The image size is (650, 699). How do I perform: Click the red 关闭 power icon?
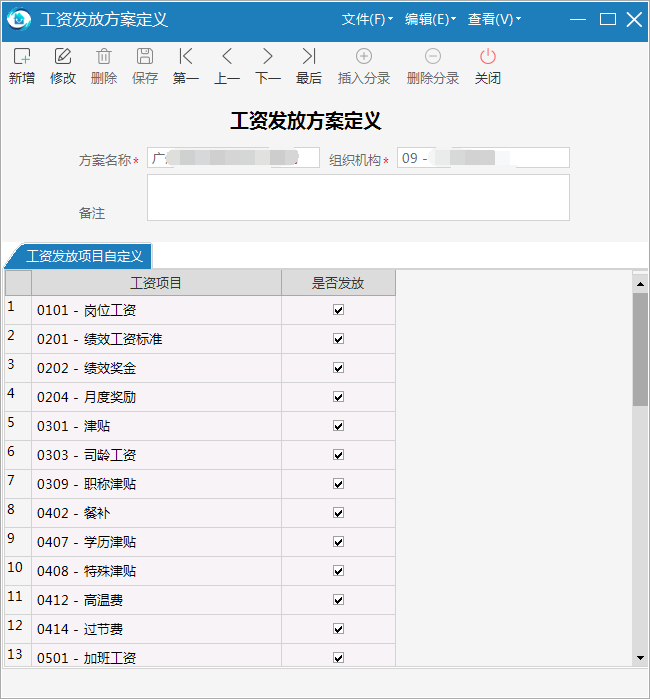coord(488,57)
